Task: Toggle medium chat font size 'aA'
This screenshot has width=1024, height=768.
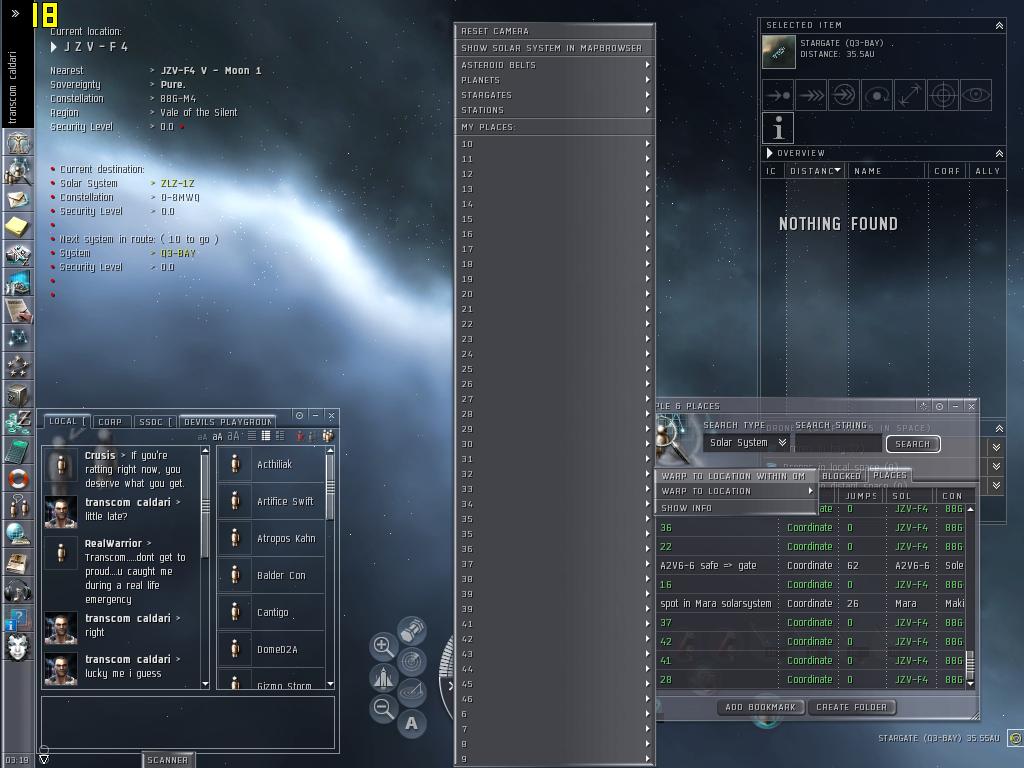Action: point(217,437)
